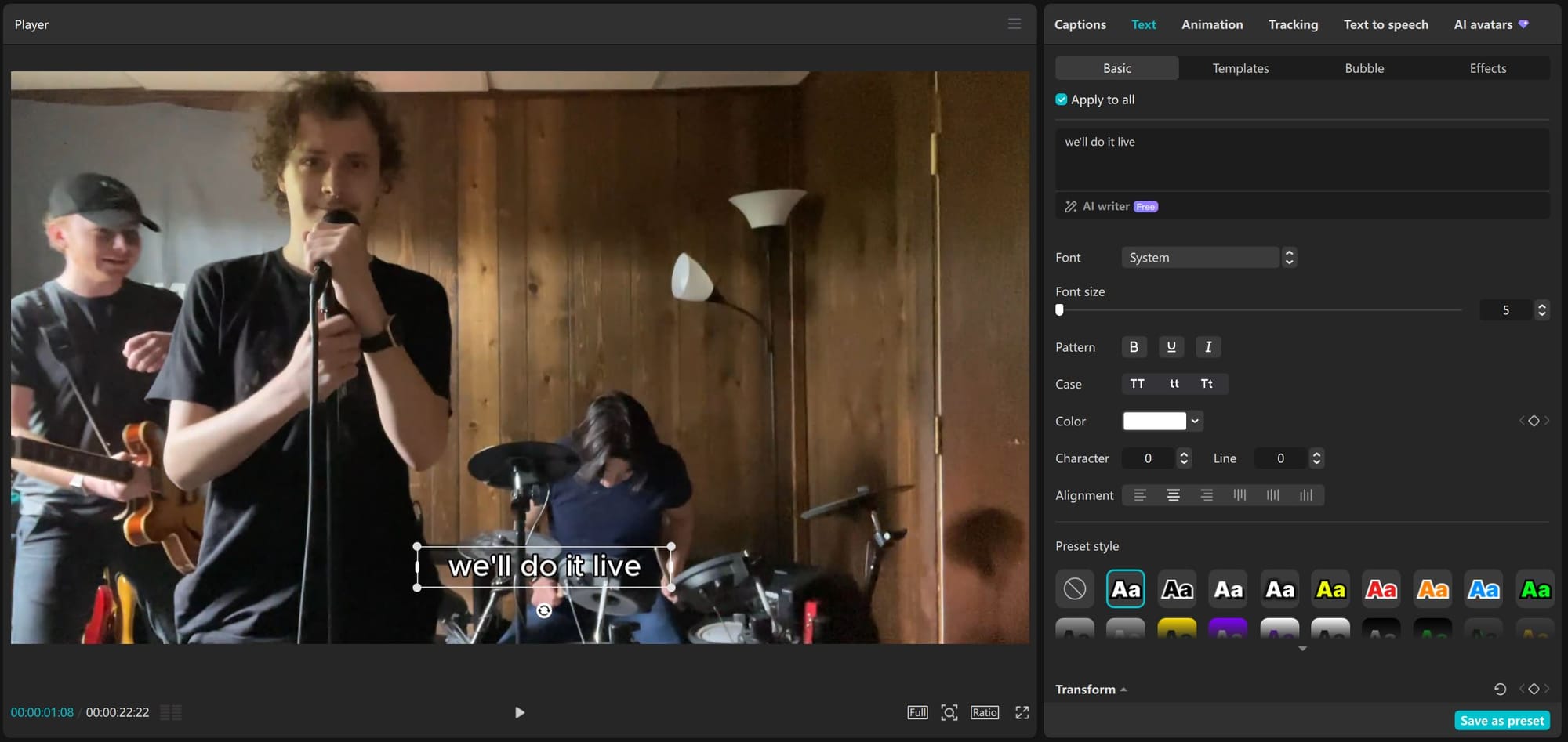The image size is (1568, 742).
Task: Collapse the Transform section
Action: coord(1091,690)
